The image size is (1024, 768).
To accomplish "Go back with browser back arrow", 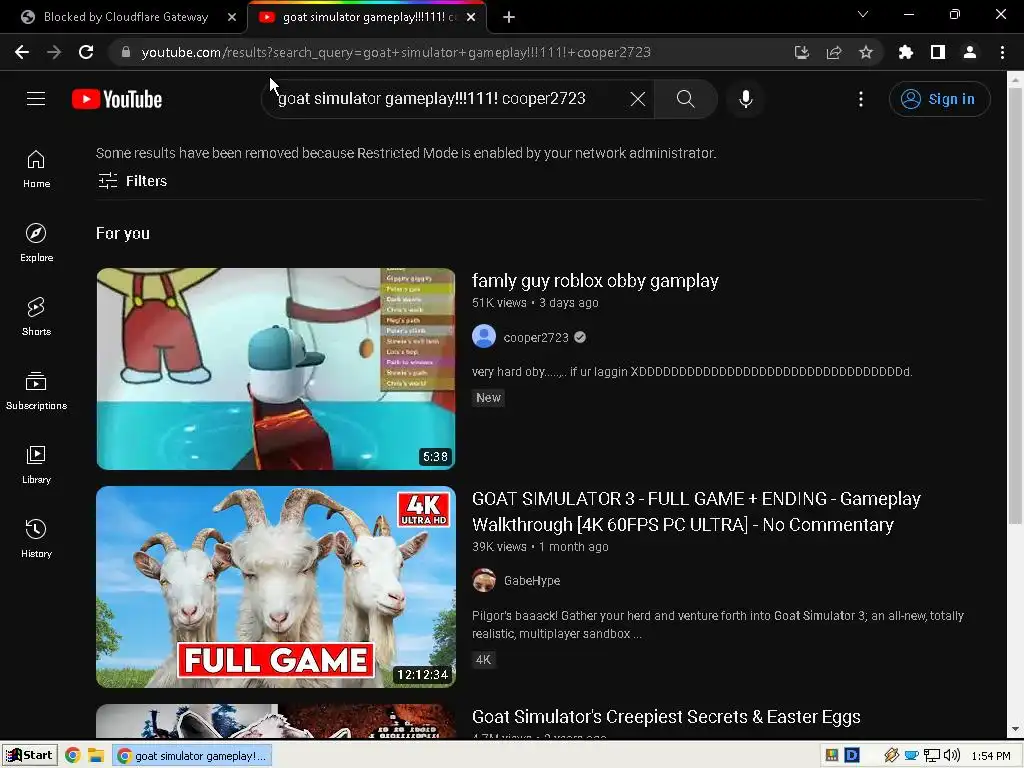I will pyautogui.click(x=22, y=52).
